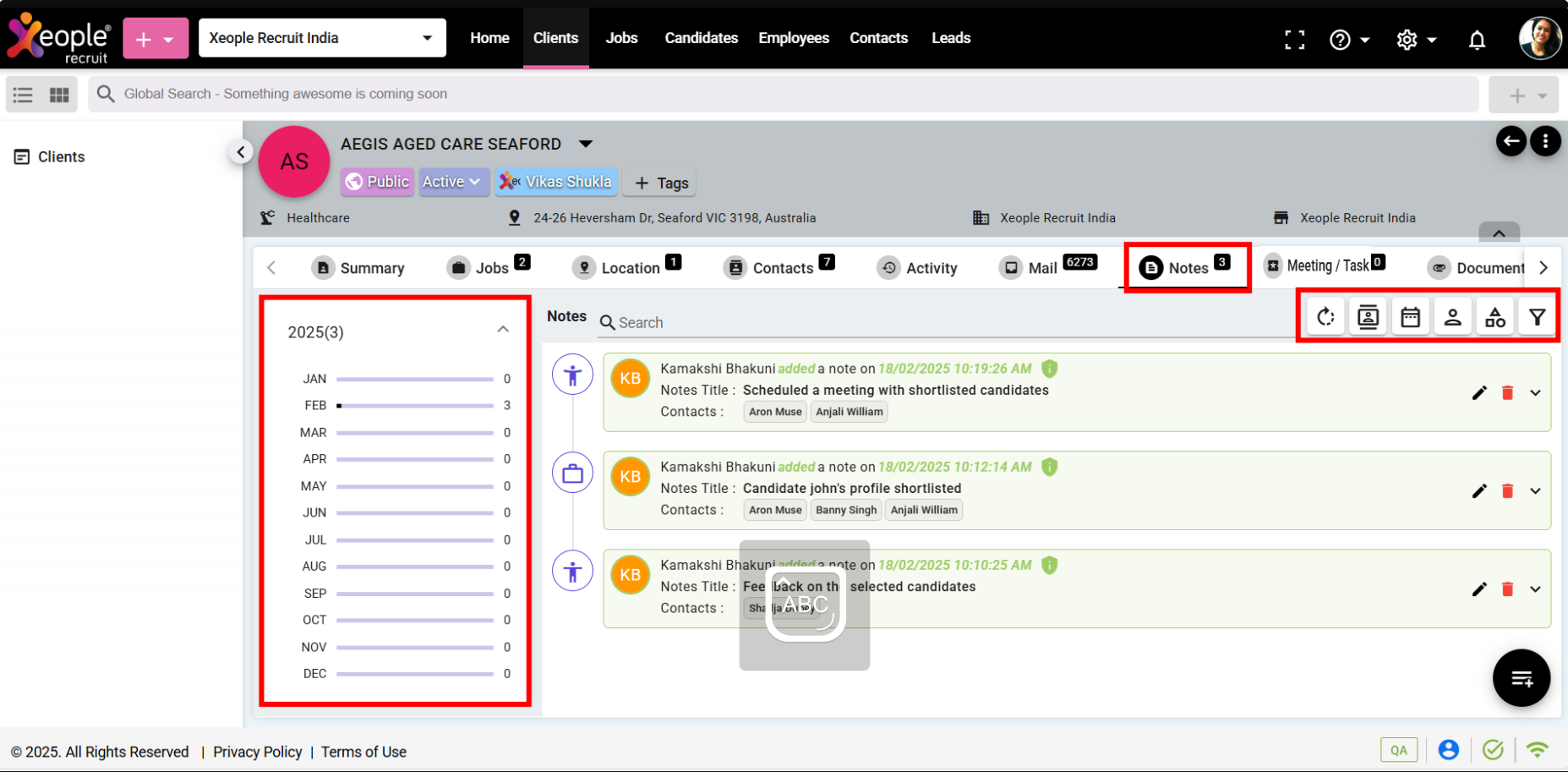This screenshot has height=772, width=1568.
Task: Click the green checkmark status icon in footer
Action: pyautogui.click(x=1493, y=749)
